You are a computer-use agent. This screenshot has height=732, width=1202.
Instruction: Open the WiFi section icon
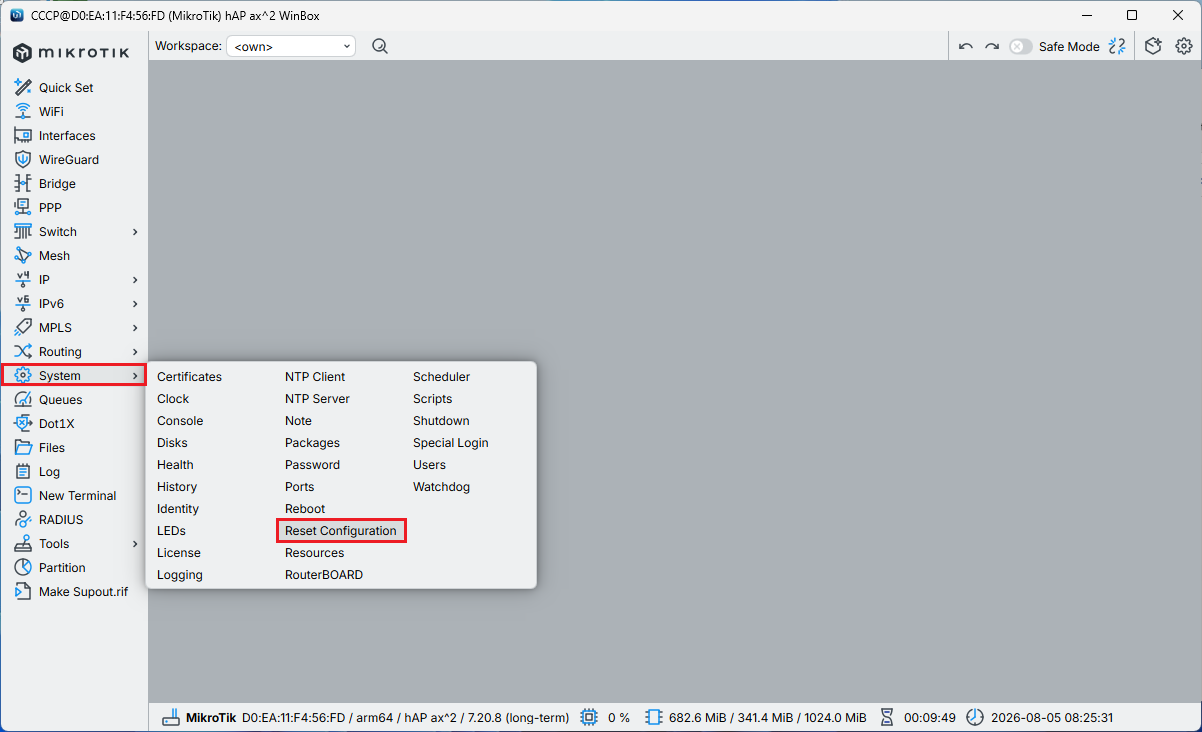point(23,112)
